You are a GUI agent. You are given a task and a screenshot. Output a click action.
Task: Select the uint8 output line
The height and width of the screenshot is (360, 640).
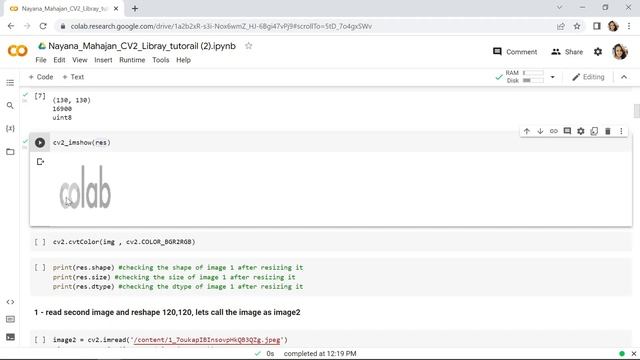tap(62, 118)
